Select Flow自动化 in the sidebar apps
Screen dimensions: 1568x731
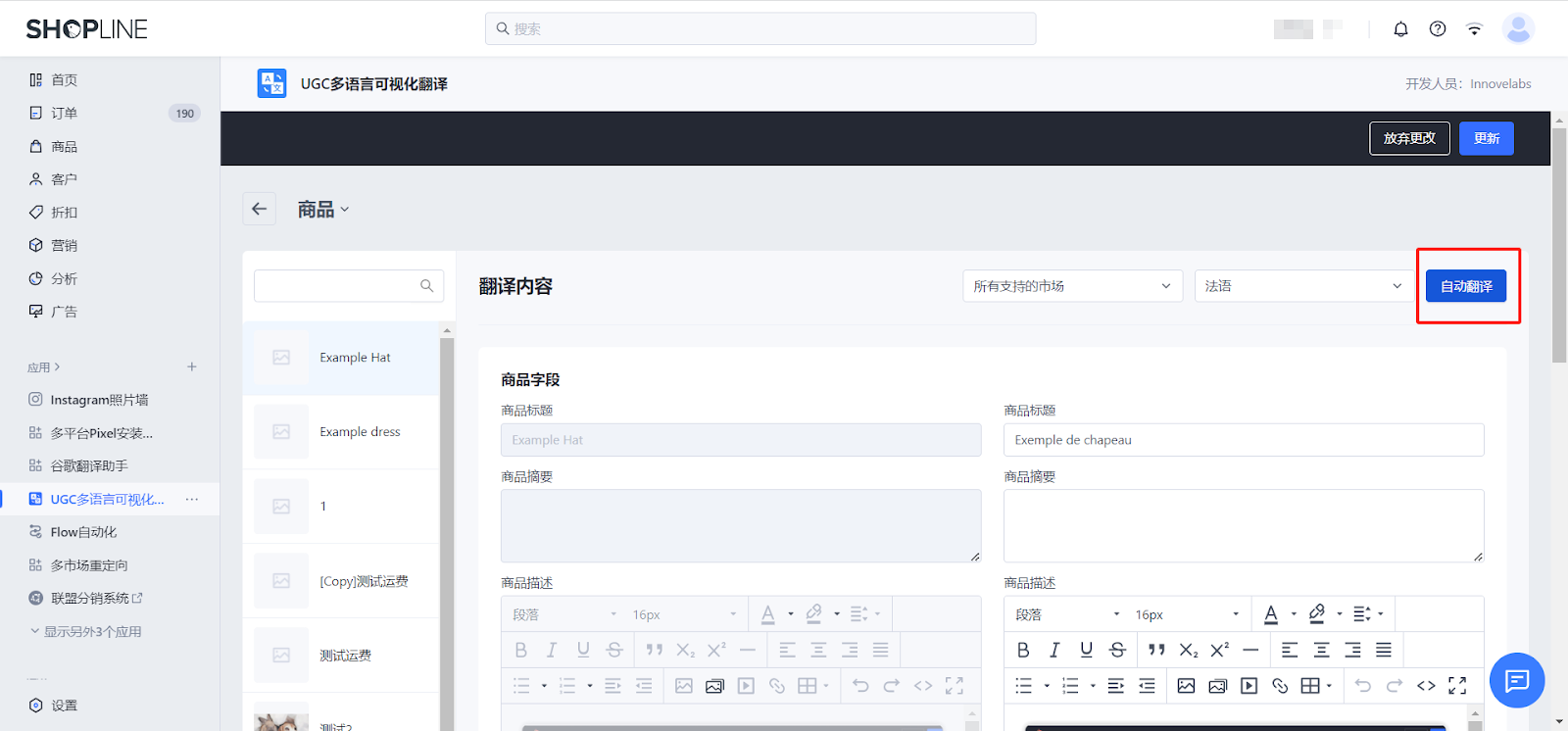click(83, 532)
